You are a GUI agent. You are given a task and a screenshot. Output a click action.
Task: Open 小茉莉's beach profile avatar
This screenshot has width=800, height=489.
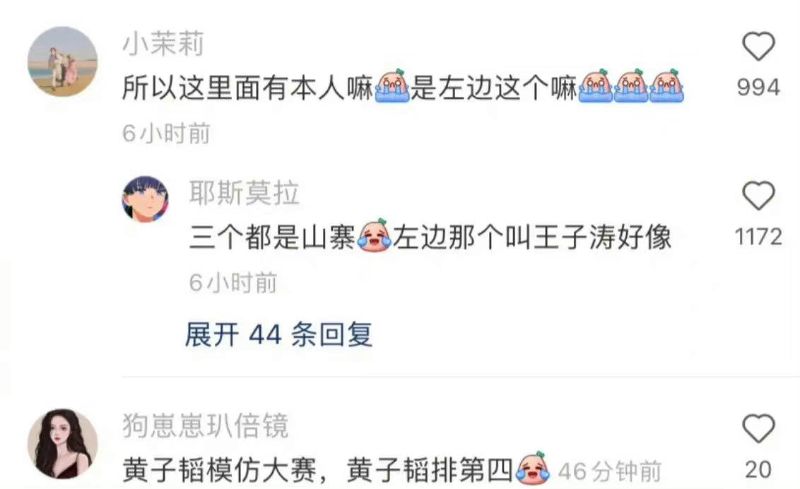62,62
